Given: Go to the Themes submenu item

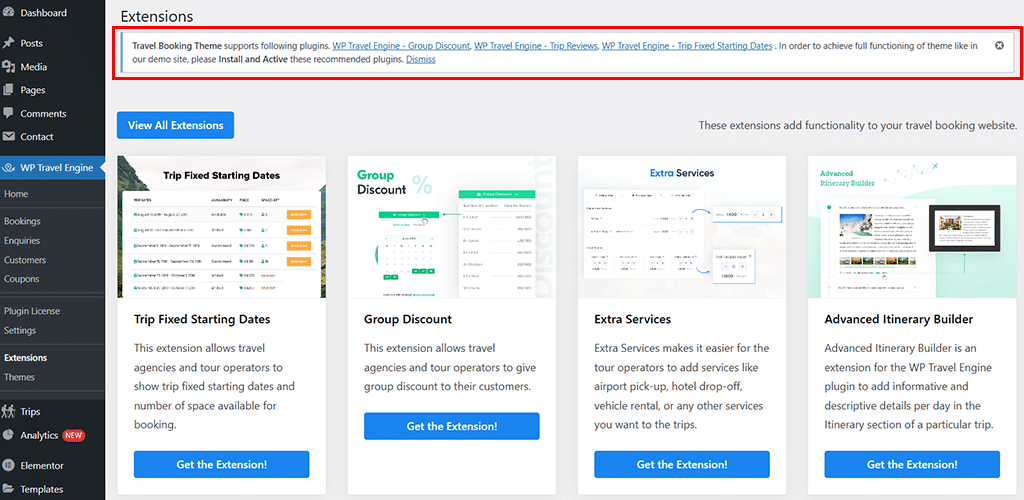Looking at the screenshot, I should tap(19, 377).
